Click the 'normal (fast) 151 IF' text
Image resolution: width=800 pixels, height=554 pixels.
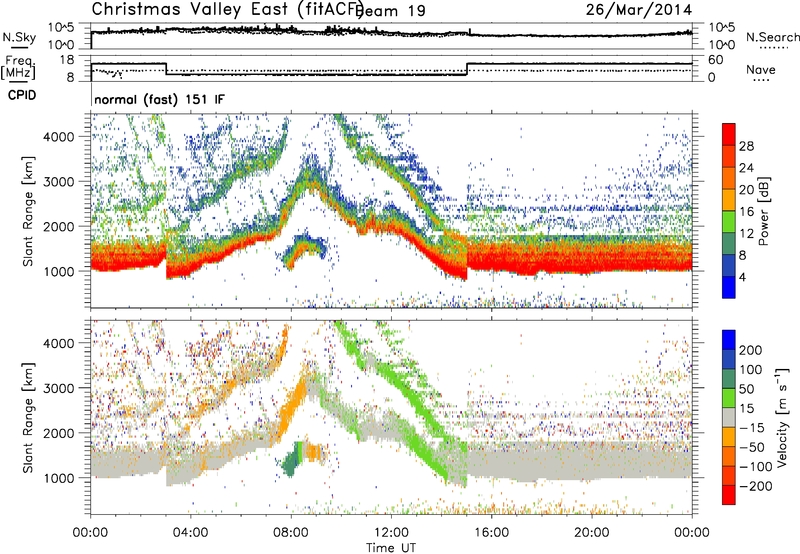pos(159,99)
